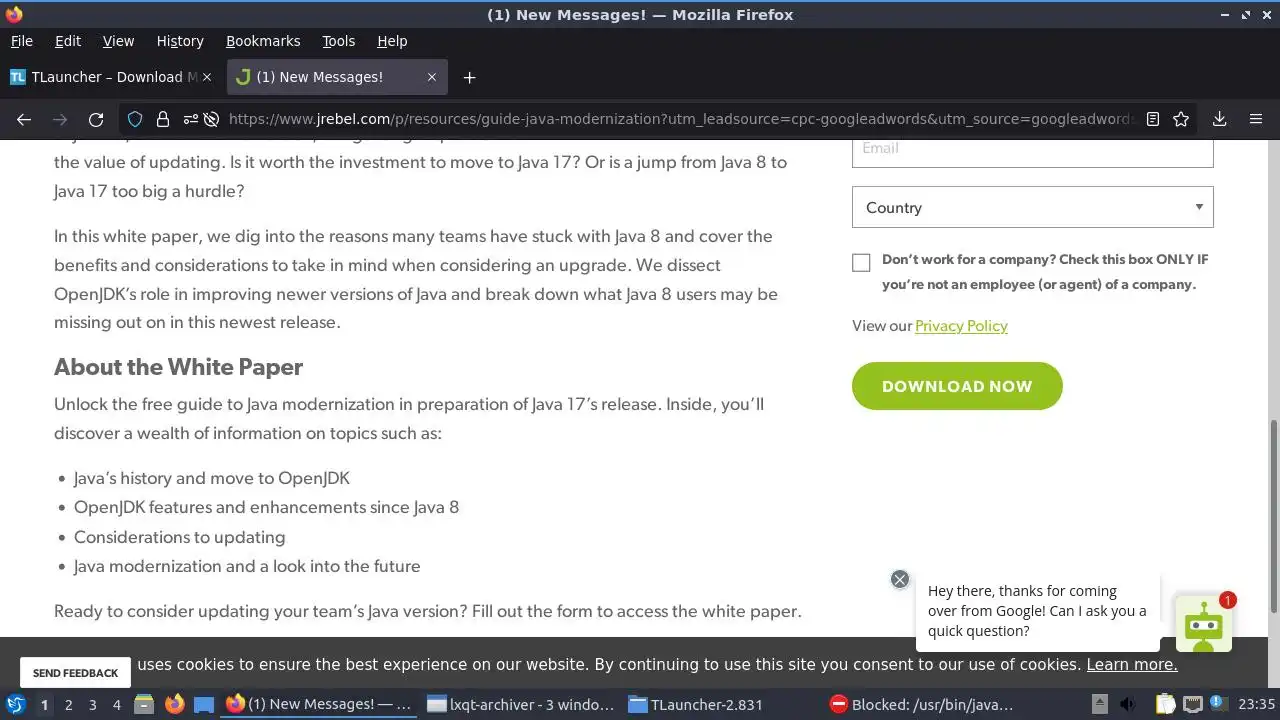Click 'Java modernization and a look into the future' bullet
Image resolution: width=1280 pixels, height=720 pixels.
point(247,566)
